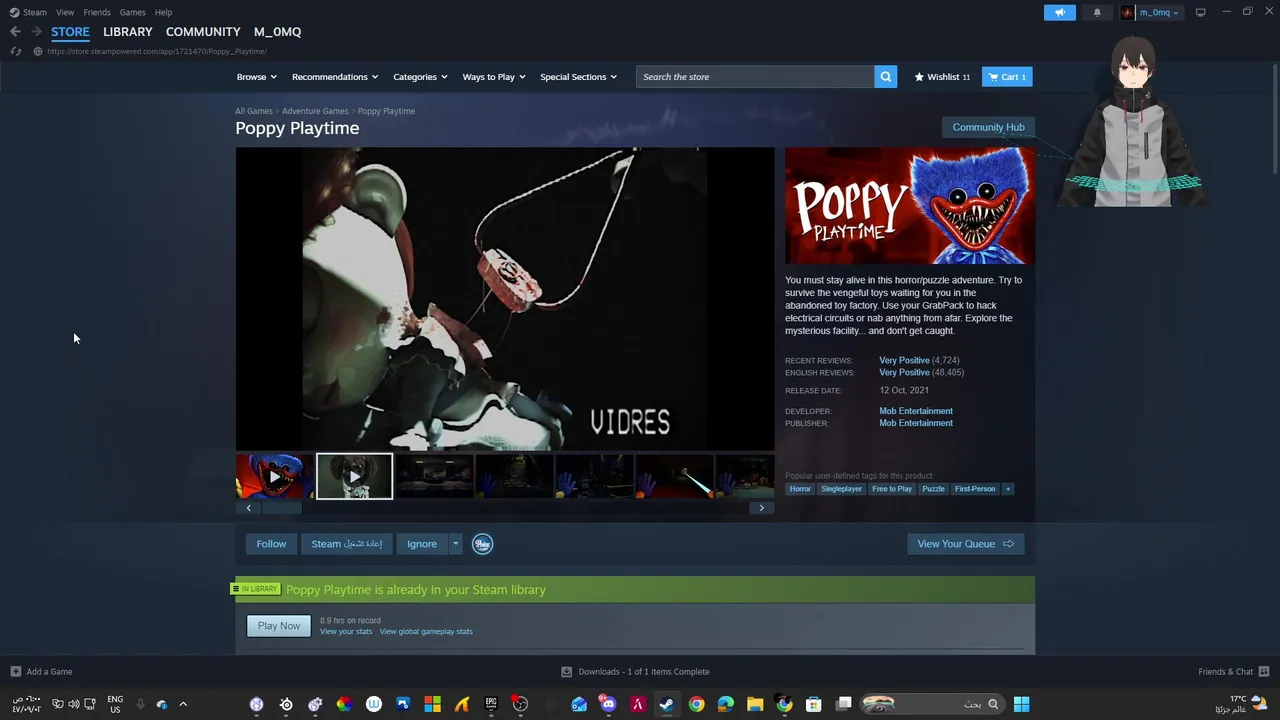
Task: Open View your stats link
Action: tap(346, 631)
